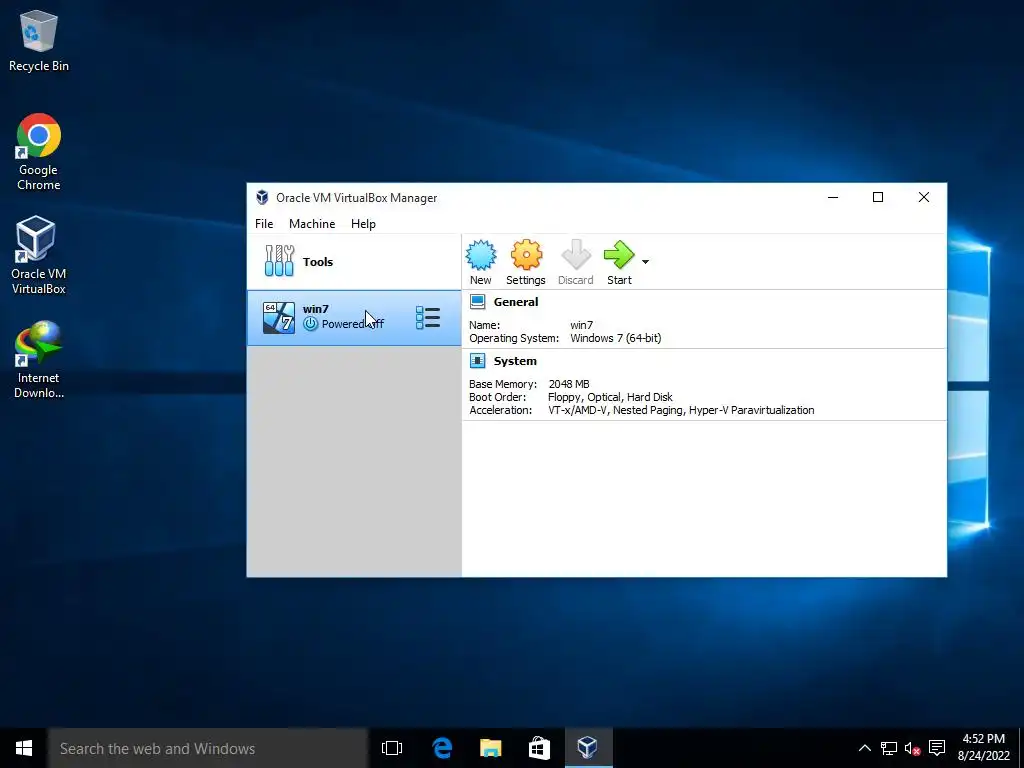Click the Acceleration value text
This screenshot has height=768, width=1024.
(x=681, y=410)
